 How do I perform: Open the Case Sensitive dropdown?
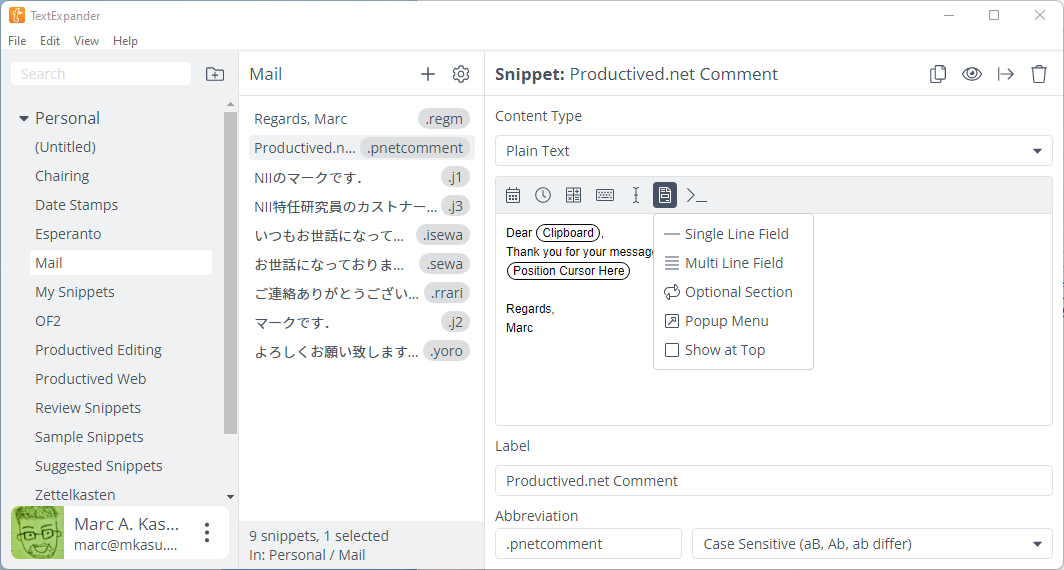(x=871, y=544)
